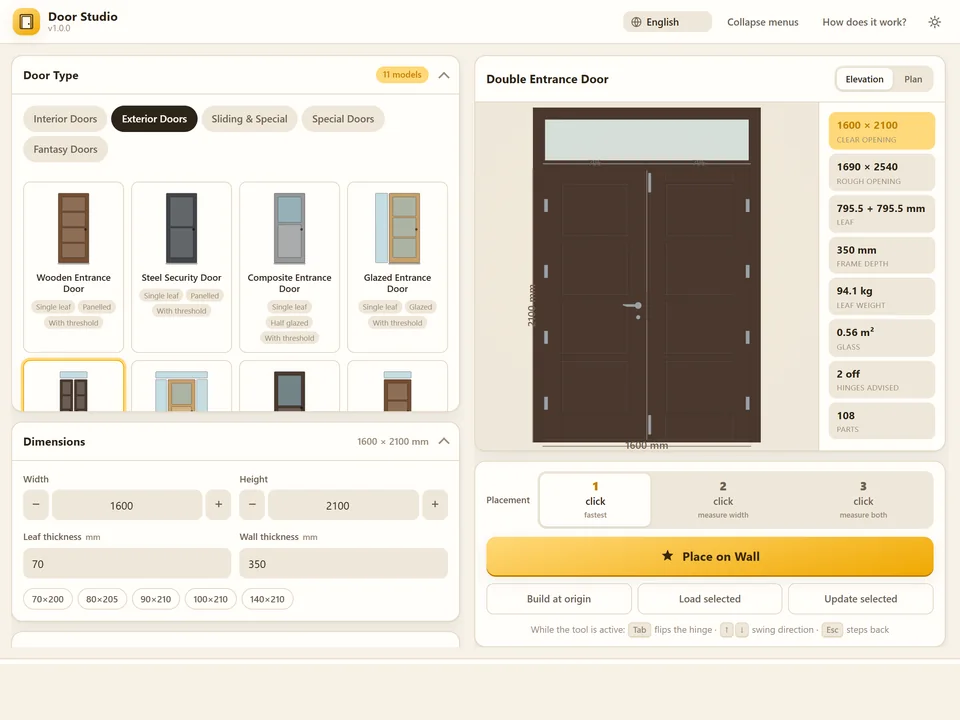The height and width of the screenshot is (720, 960).
Task: Switch preview to Plan view
Action: click(x=913, y=79)
